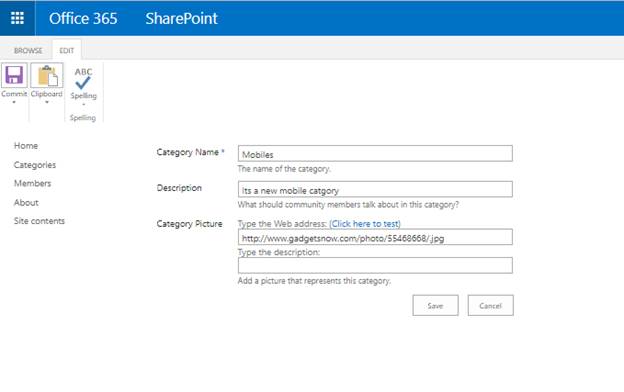This screenshot has height=392, width=624.
Task: Open the Office 365 app launcher grid
Action: (17, 18)
